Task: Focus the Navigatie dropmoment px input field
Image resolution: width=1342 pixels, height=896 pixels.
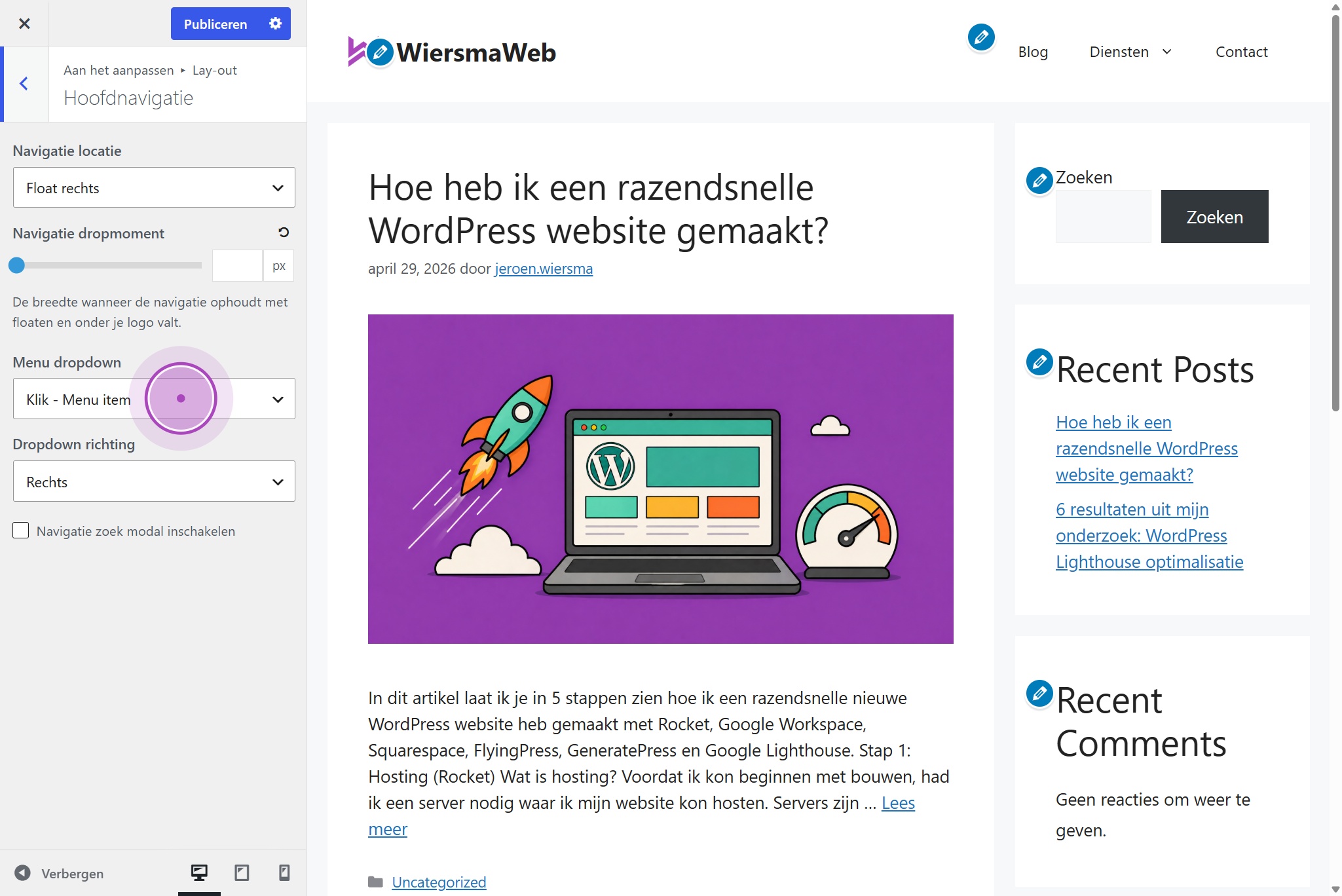Action: pos(237,265)
